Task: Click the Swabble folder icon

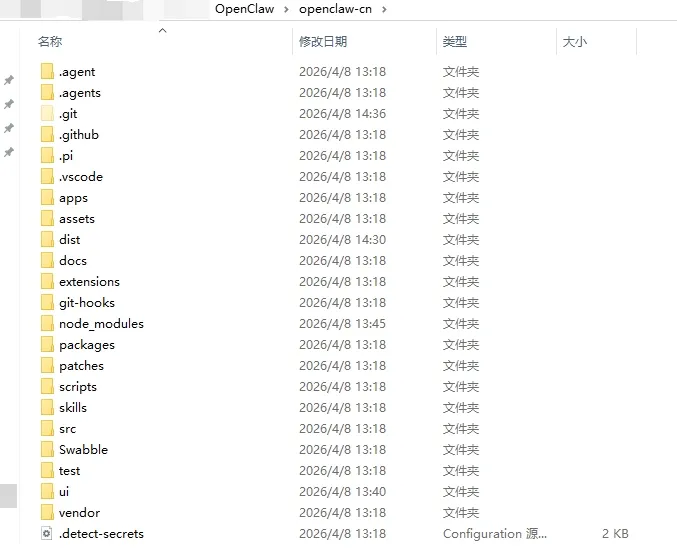Action: point(47,450)
